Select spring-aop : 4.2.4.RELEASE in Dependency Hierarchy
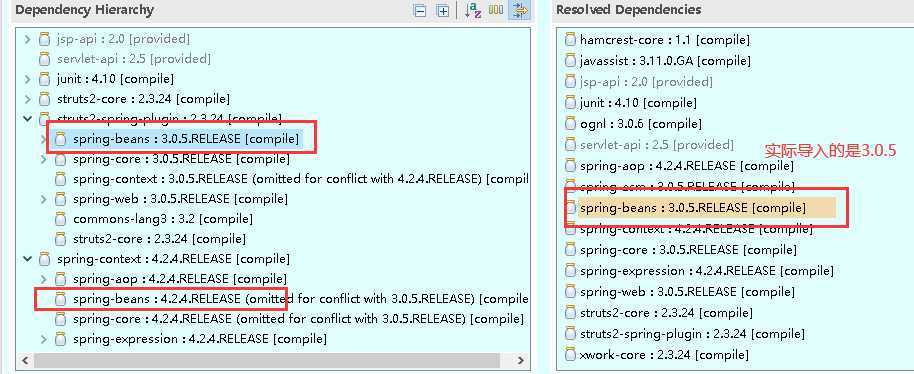The height and width of the screenshot is (374, 914). coord(180,278)
